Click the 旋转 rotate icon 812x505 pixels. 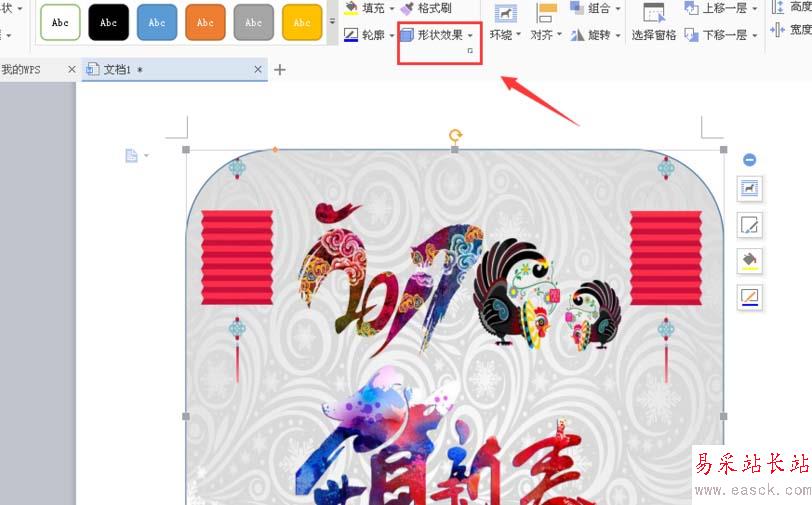click(577, 35)
